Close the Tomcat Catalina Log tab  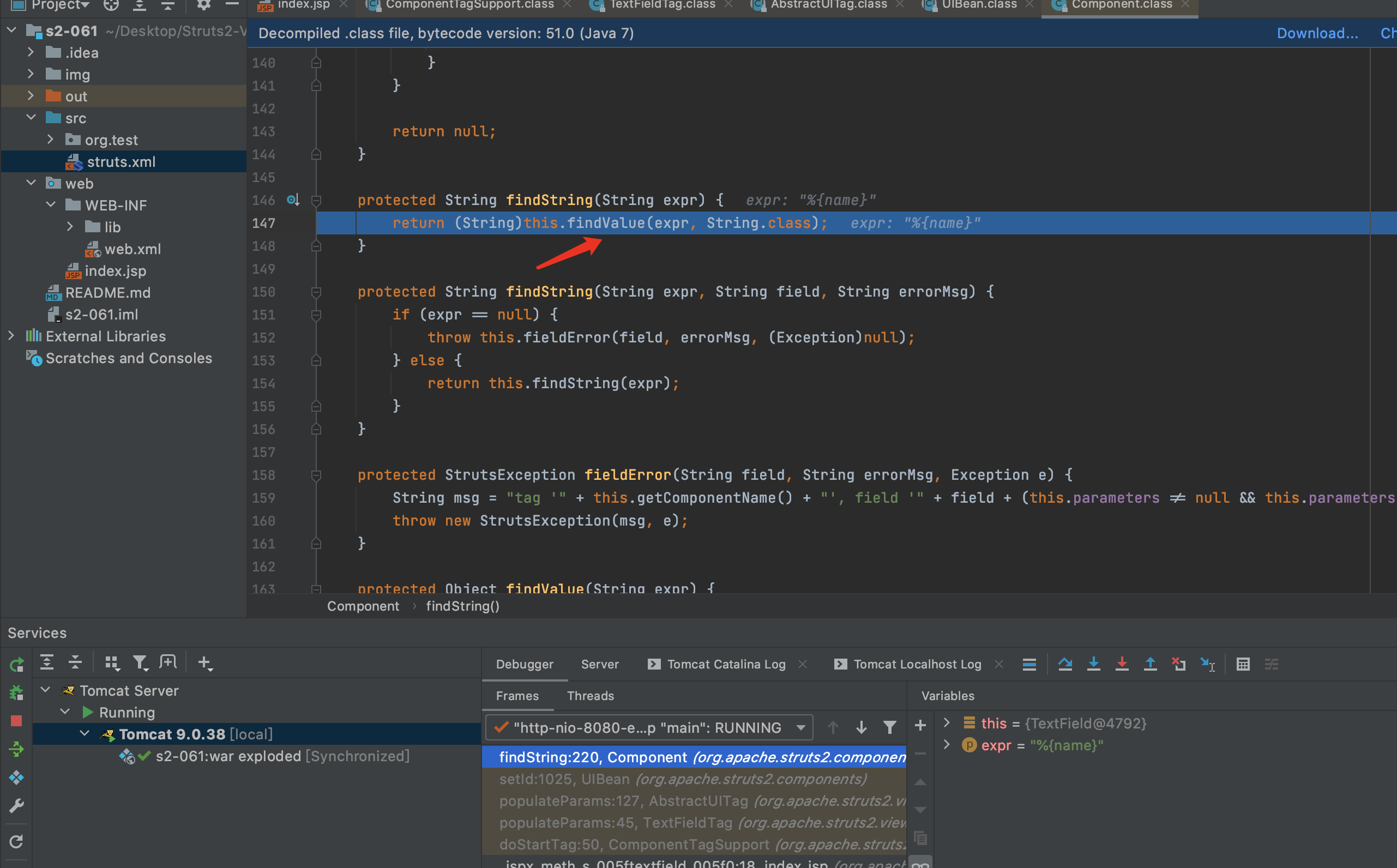tap(803, 664)
